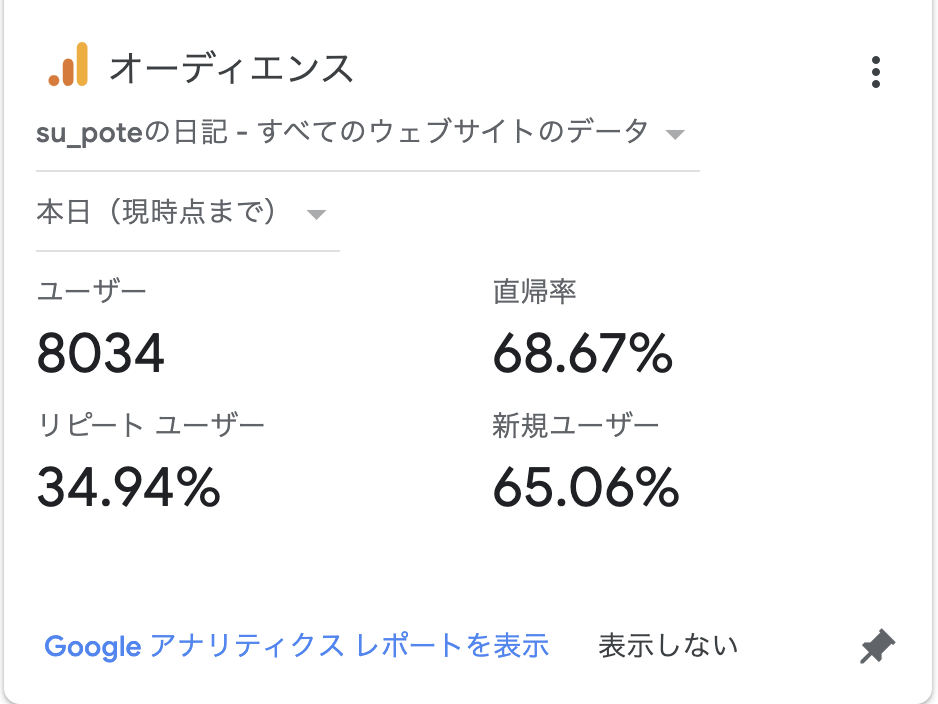Open Google アナリティクス レポートを表示 link
Viewport: 938px width, 704px height.
tap(297, 646)
